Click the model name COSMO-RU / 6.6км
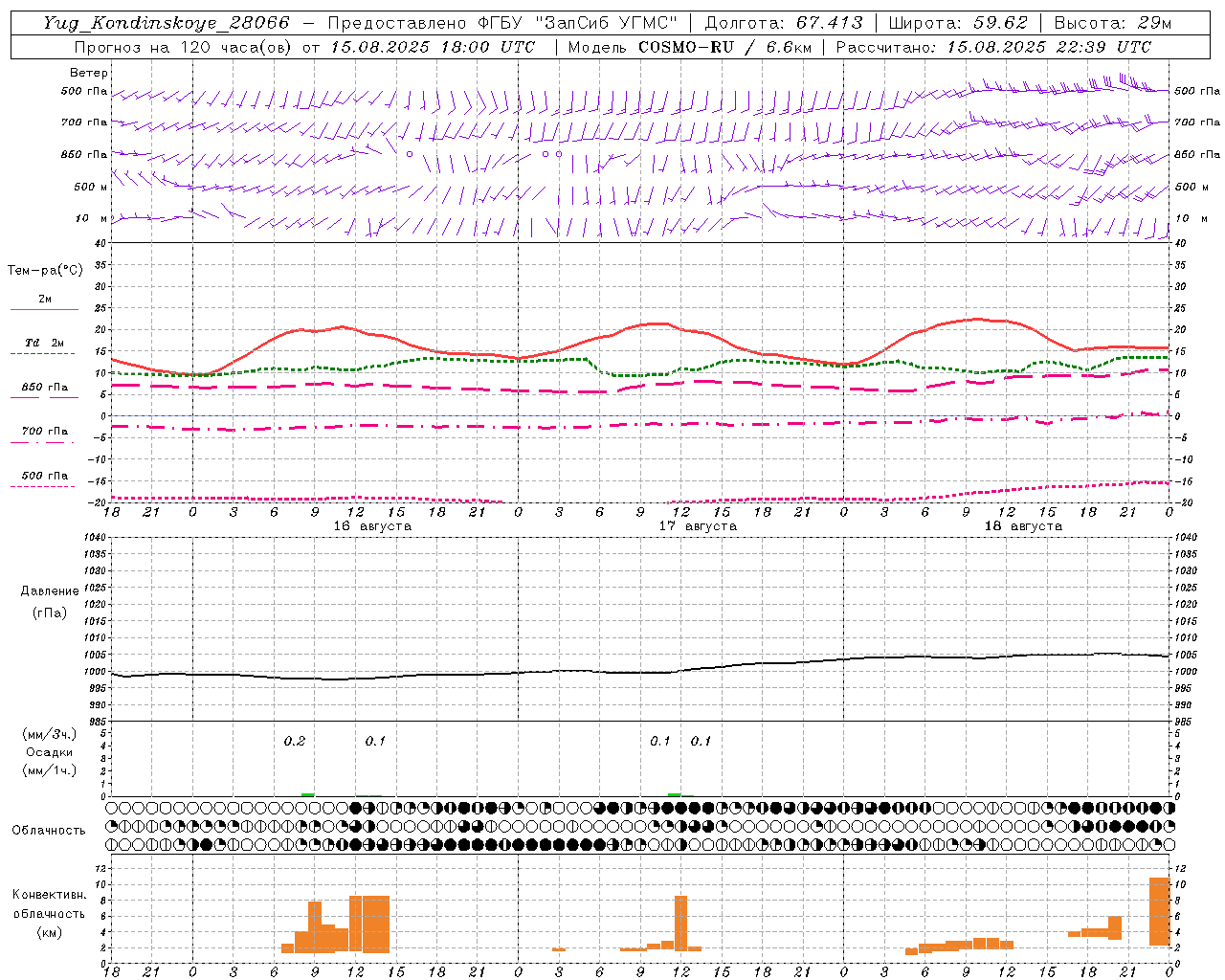Screen dimensions: 1225x980 pos(724,47)
